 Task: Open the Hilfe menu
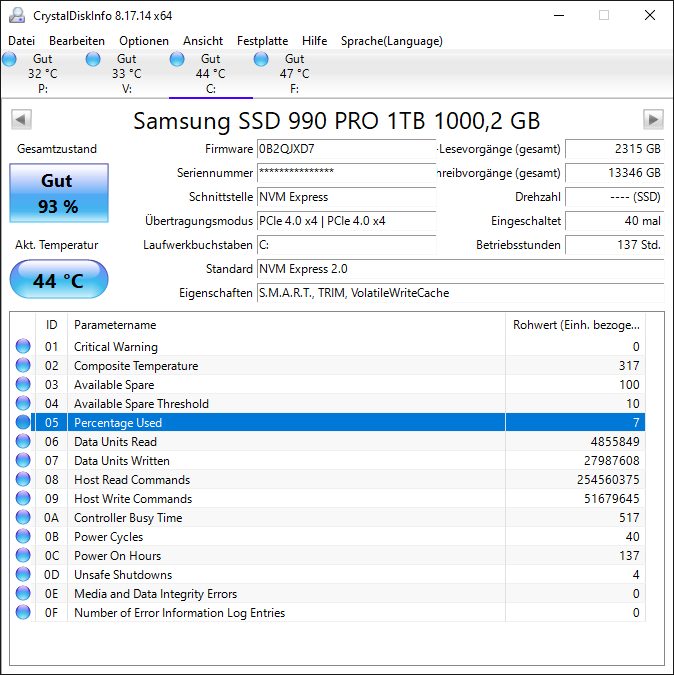click(x=314, y=41)
